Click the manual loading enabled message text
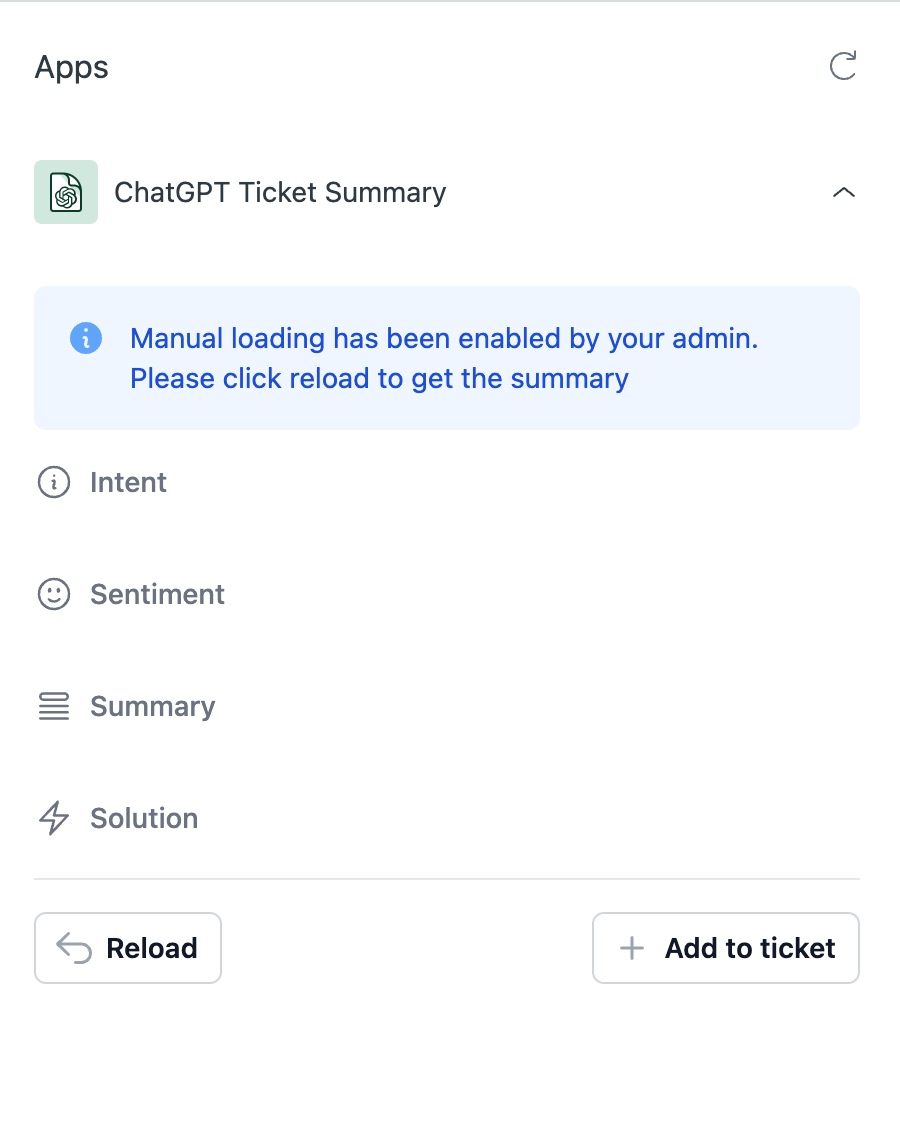 click(x=444, y=339)
